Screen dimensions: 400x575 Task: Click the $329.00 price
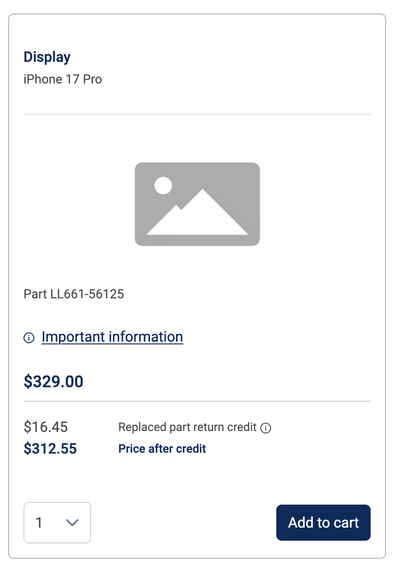coord(54,382)
